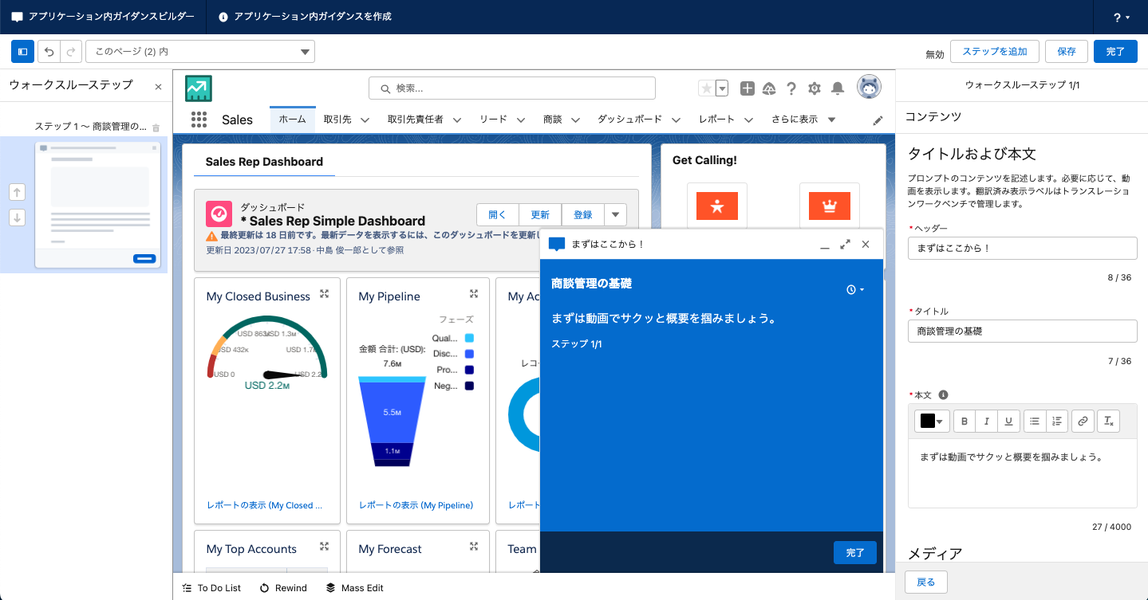Screen dimensions: 1148x600
Task: Open the text color swatch picker
Action: tap(931, 421)
